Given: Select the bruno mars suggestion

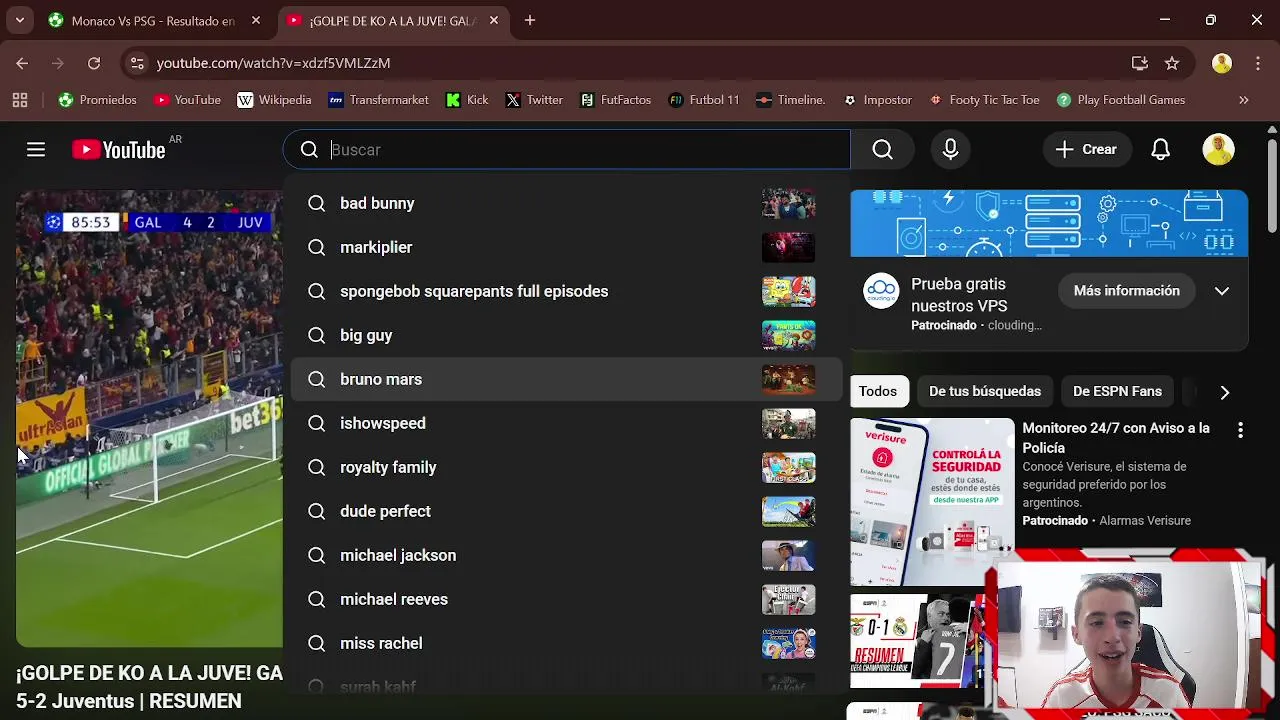Looking at the screenshot, I should click(x=567, y=379).
